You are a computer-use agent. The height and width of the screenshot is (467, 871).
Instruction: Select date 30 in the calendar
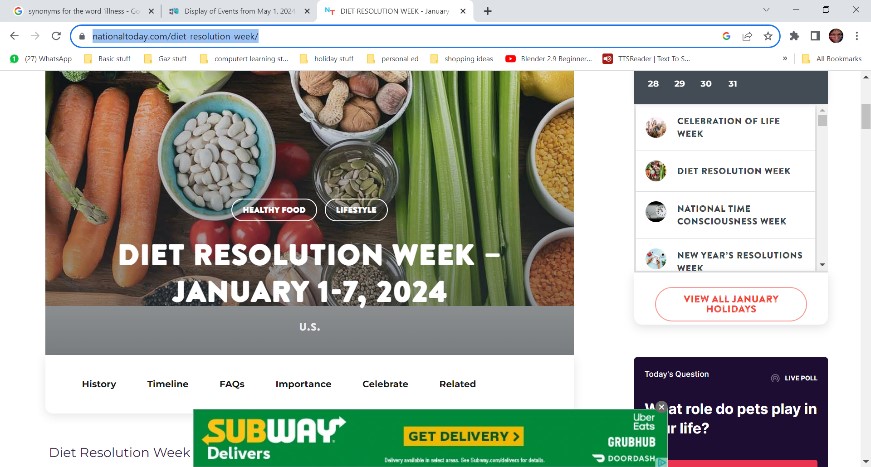pos(705,84)
